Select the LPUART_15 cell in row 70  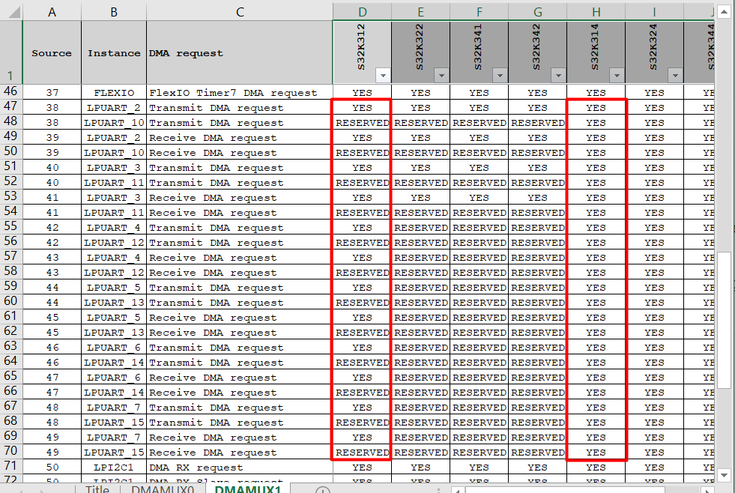coord(114,452)
